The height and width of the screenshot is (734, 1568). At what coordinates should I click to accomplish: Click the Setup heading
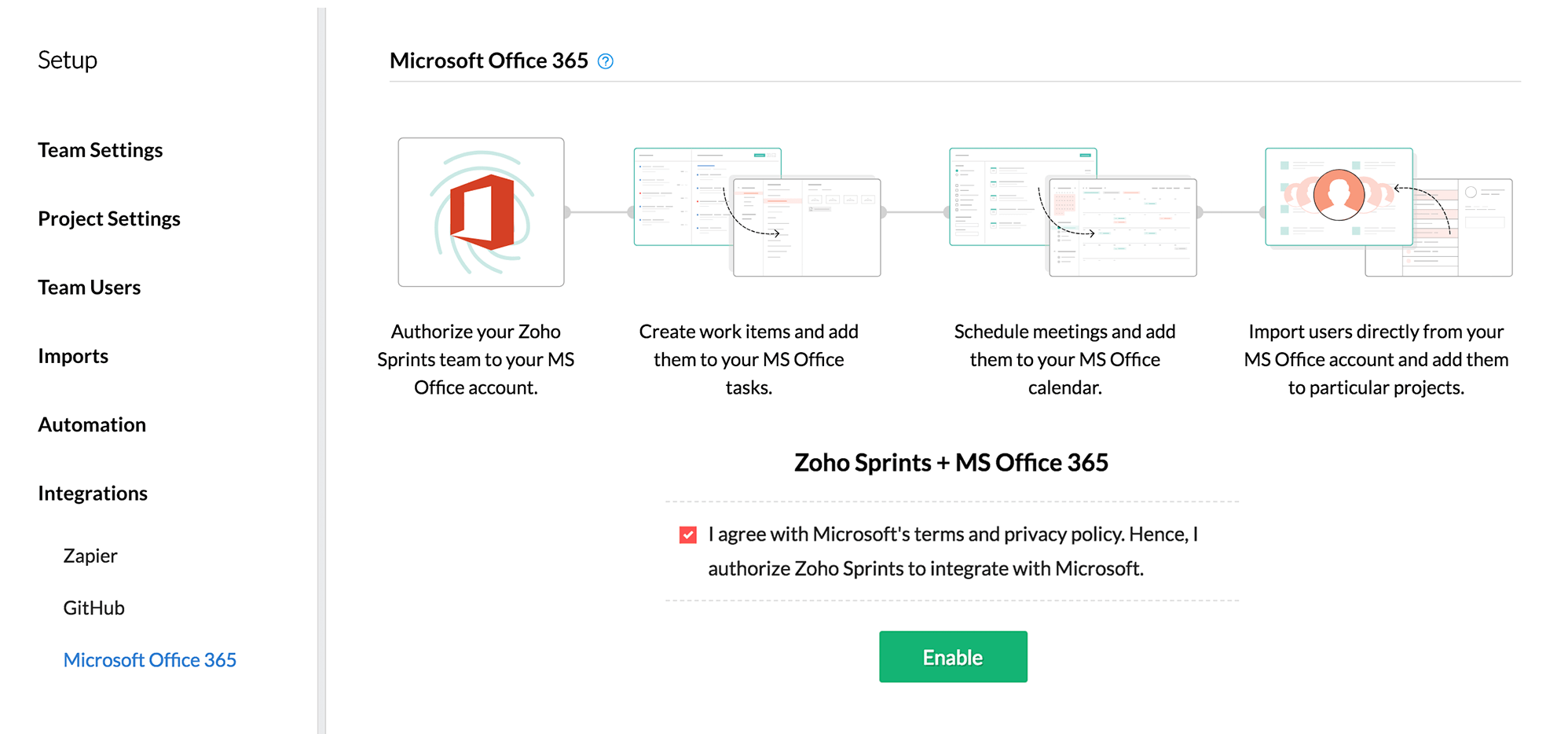pyautogui.click(x=68, y=61)
